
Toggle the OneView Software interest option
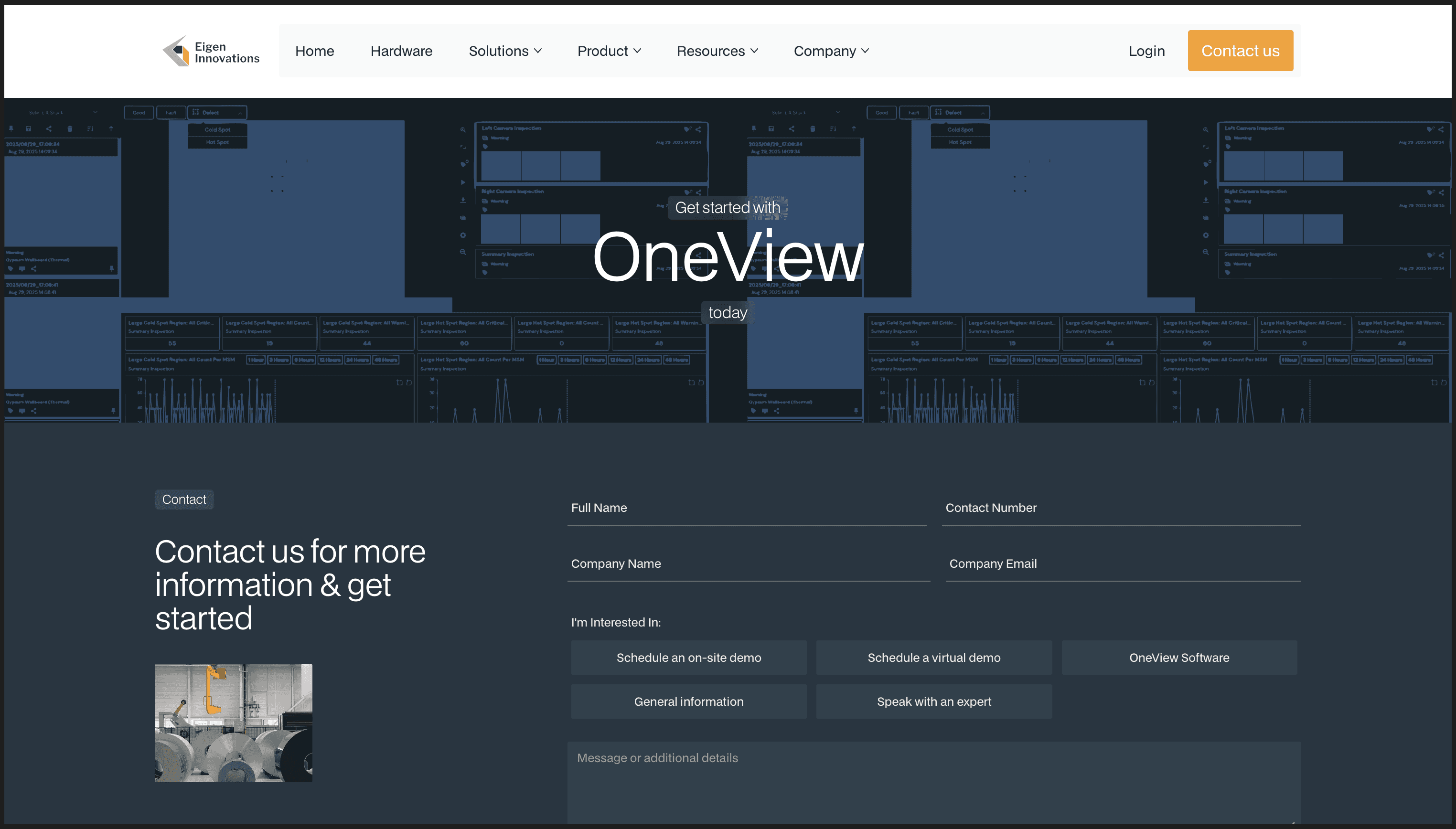coord(1178,658)
